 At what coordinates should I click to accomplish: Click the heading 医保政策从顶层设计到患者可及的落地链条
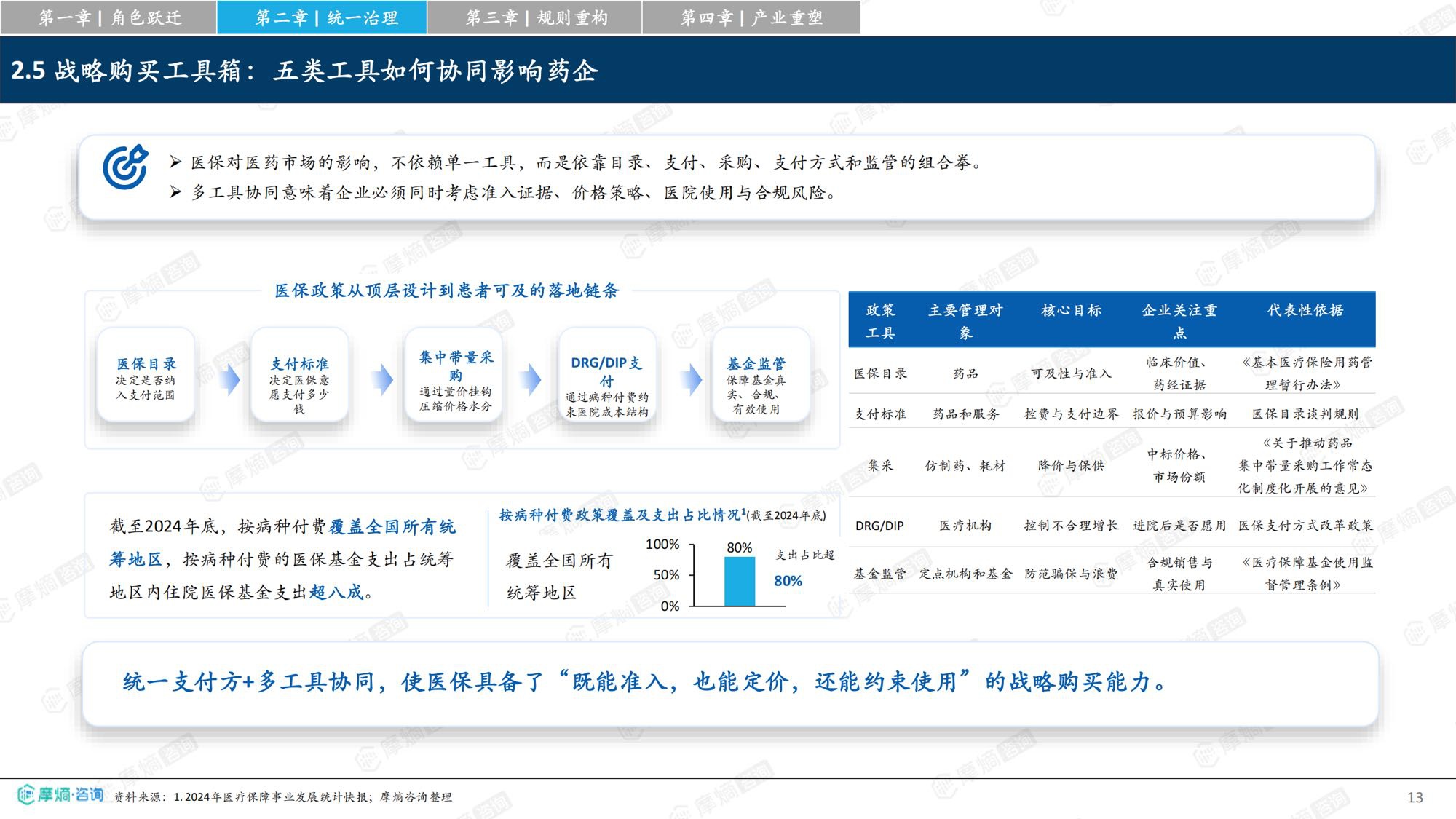446,290
